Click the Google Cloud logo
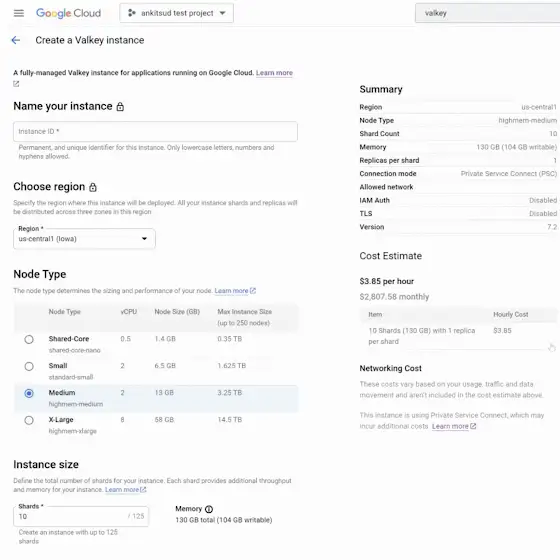 click(68, 13)
